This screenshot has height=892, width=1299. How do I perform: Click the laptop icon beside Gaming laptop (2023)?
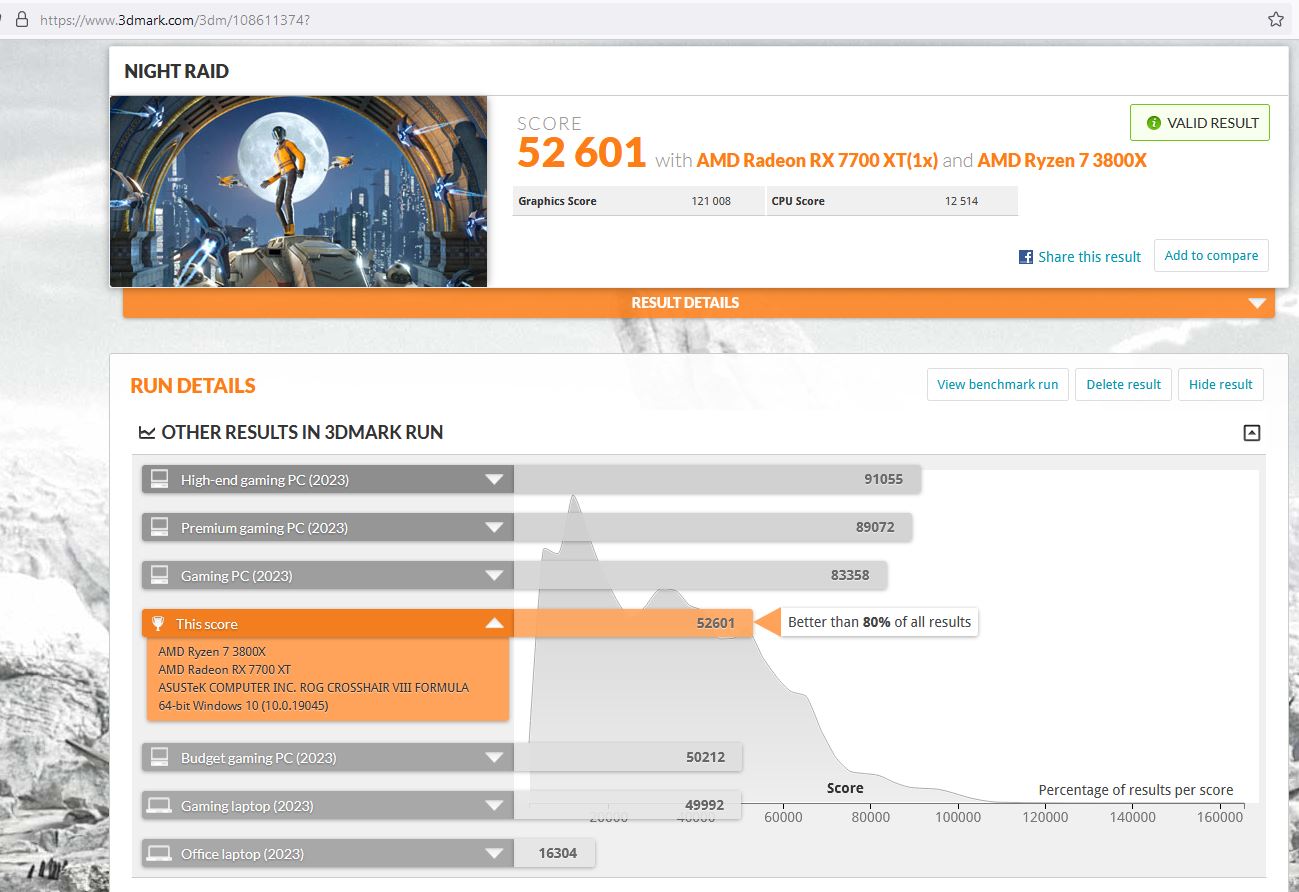point(158,805)
